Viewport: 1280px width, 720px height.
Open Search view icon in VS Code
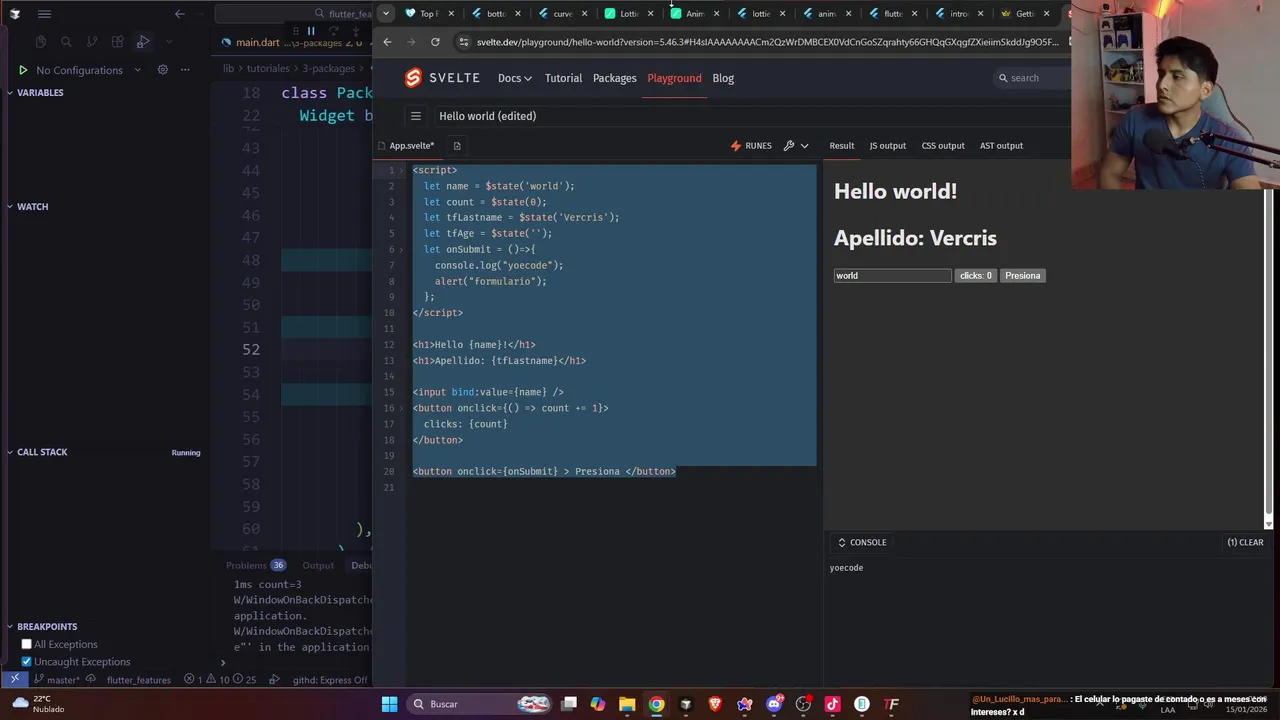click(66, 42)
